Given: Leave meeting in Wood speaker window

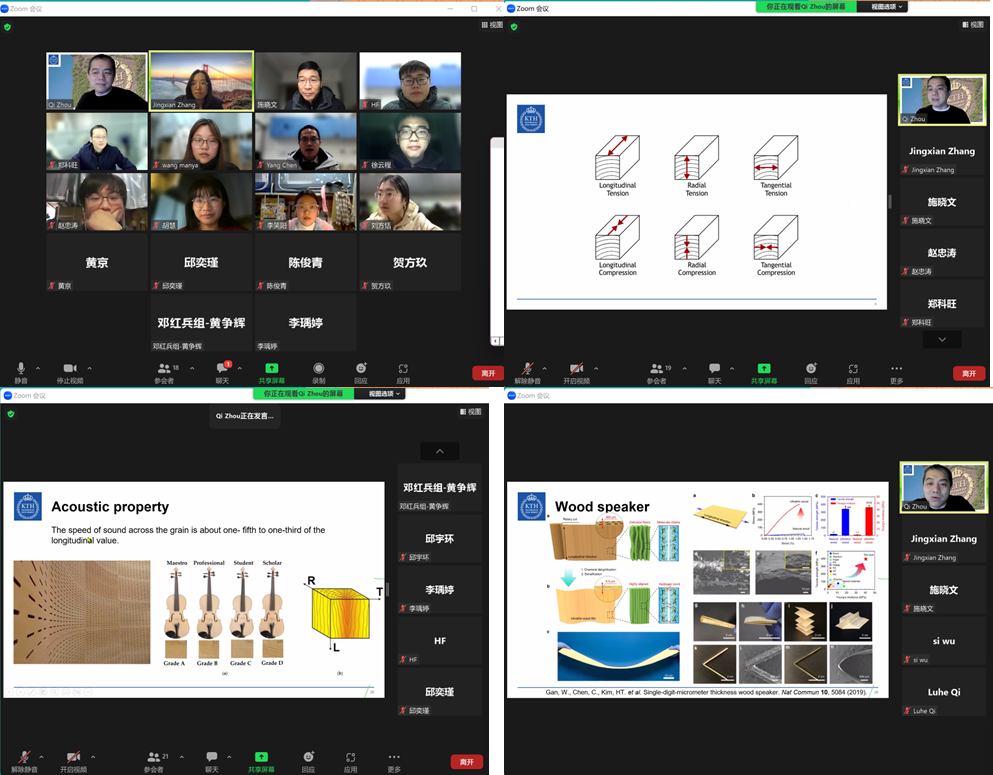Looking at the screenshot, I should pos(968,762).
